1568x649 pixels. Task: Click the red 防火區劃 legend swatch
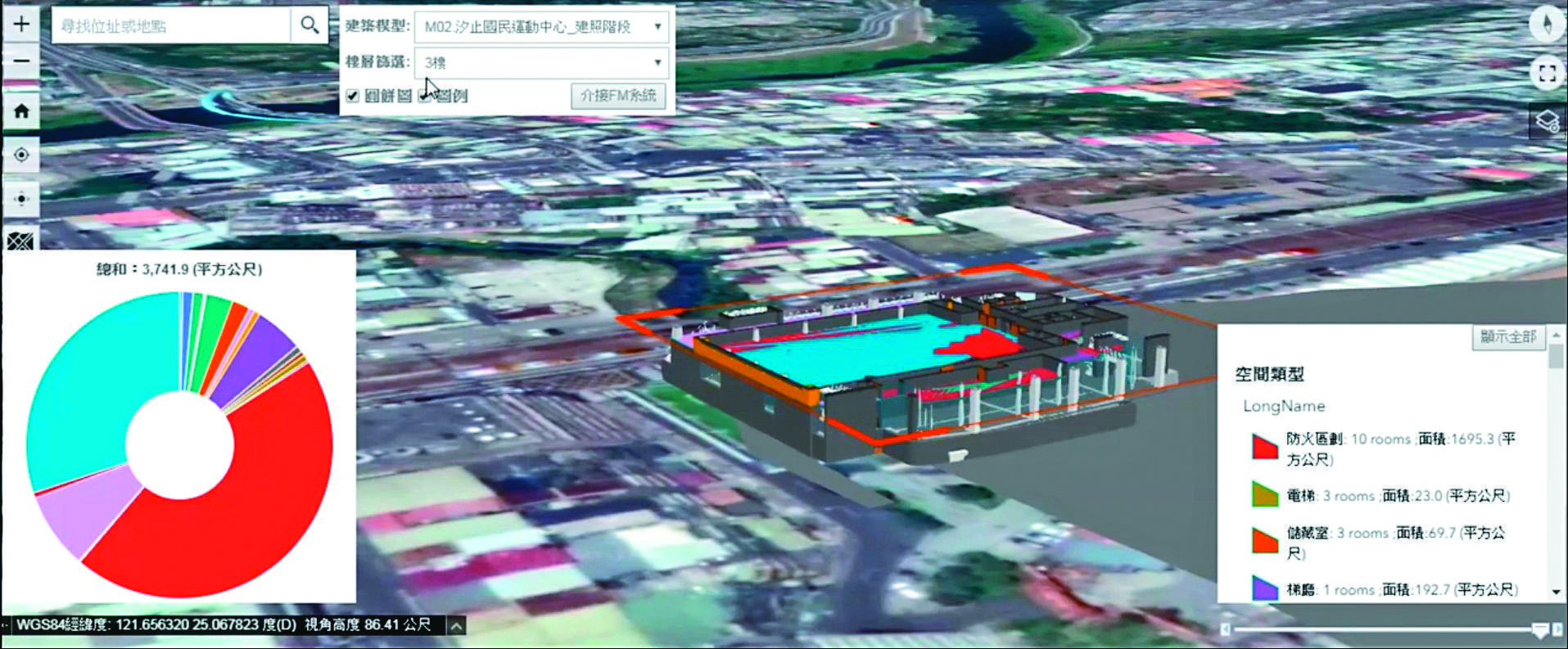(x=1265, y=446)
